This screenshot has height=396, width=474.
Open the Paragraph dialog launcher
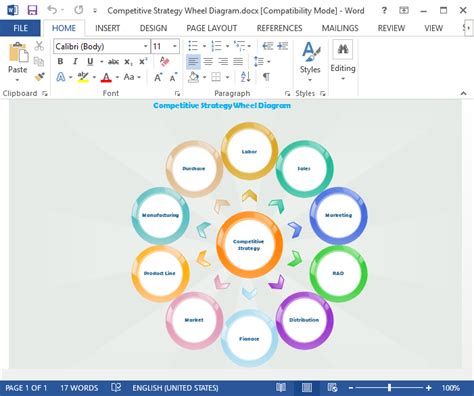pos(287,94)
